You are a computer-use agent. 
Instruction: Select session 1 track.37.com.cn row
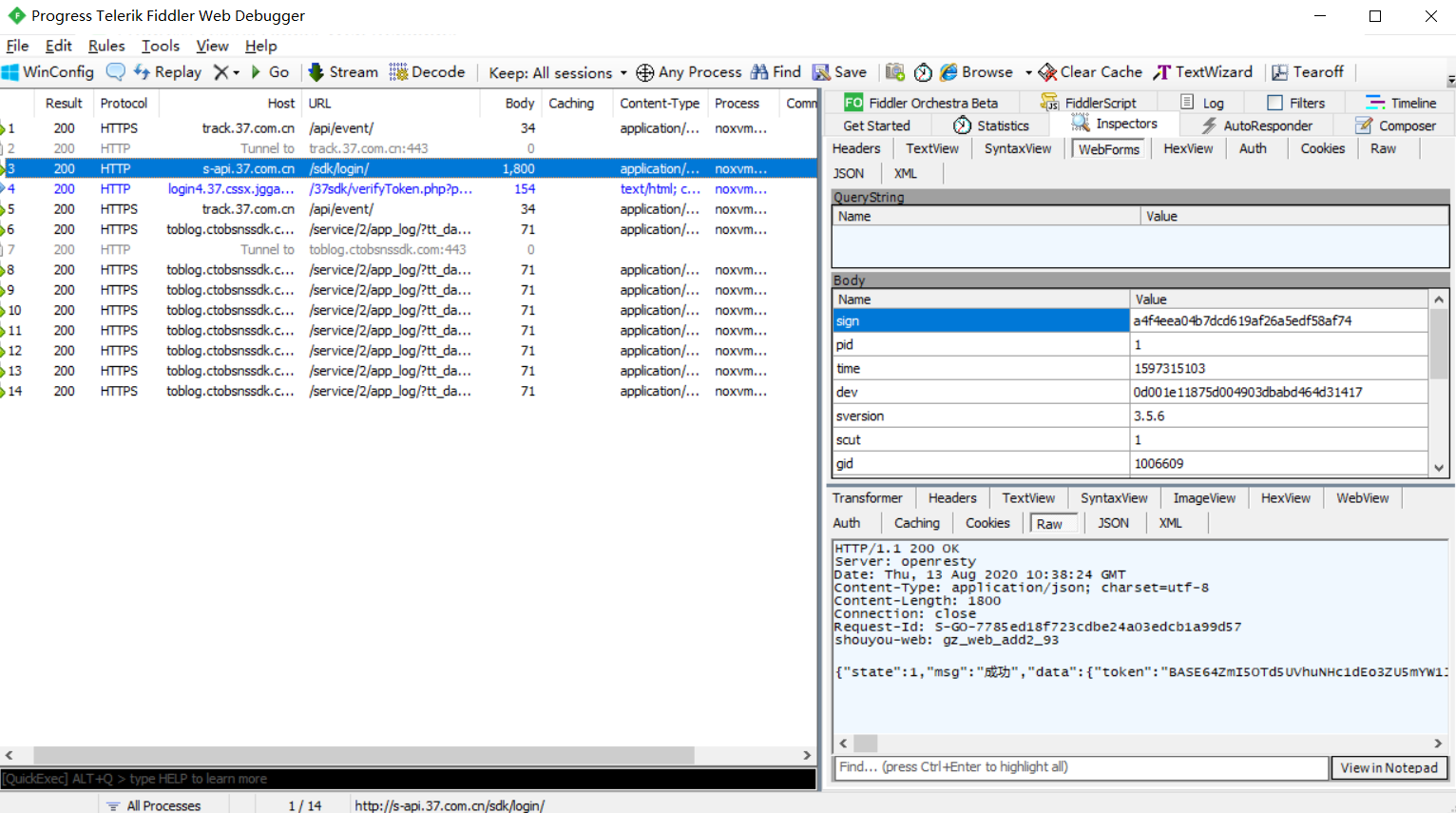pos(409,128)
